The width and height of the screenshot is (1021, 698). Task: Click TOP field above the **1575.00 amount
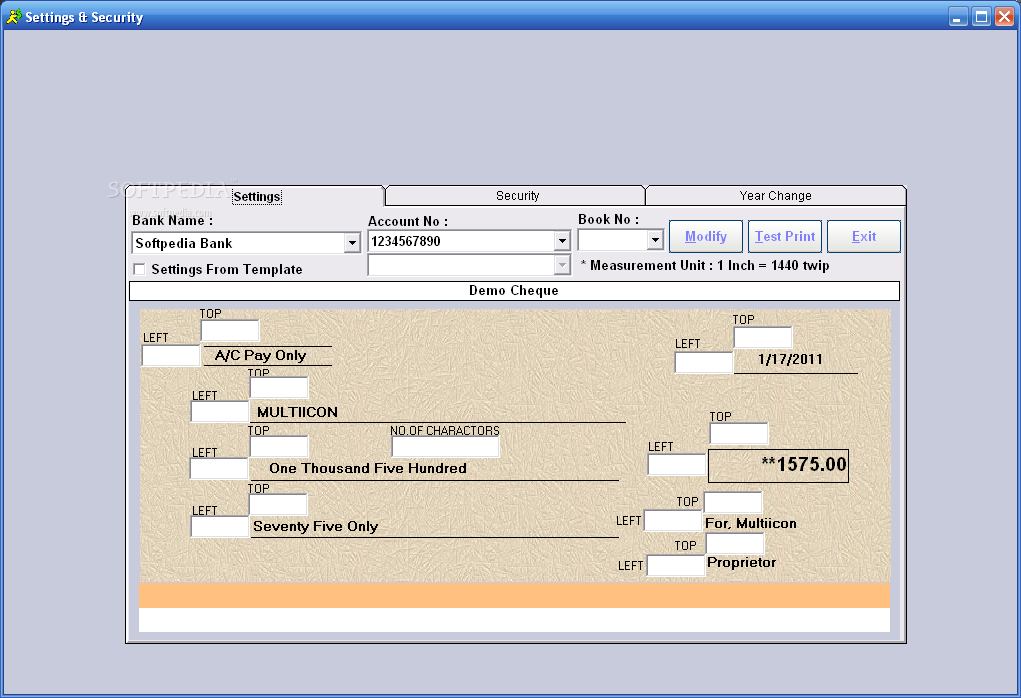738,434
